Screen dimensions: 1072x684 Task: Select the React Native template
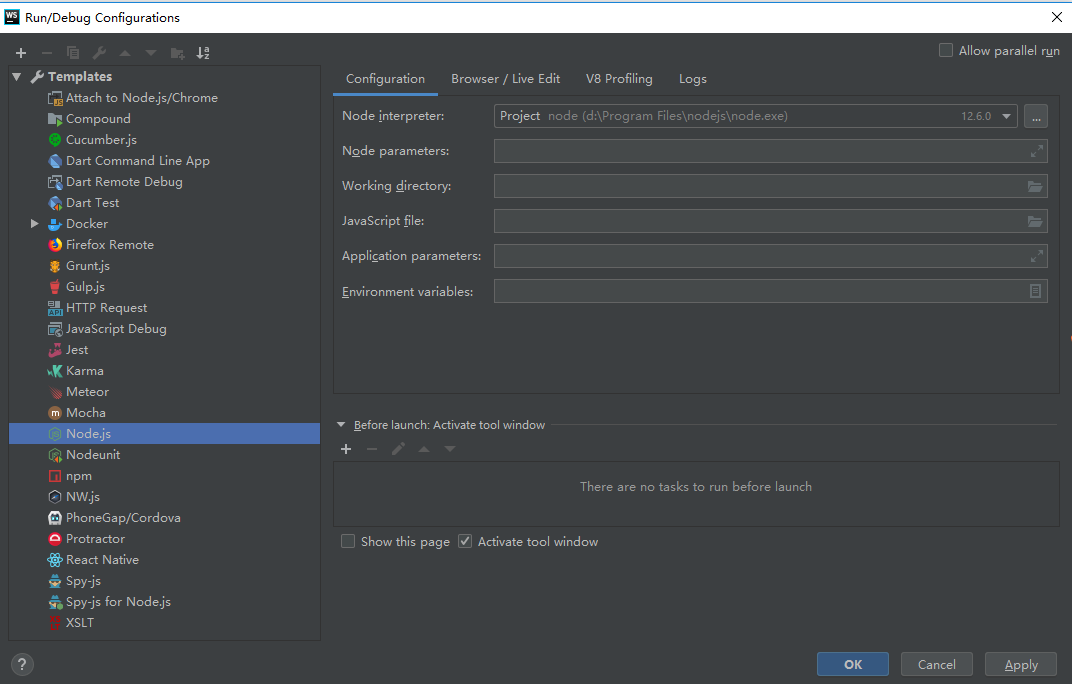tap(101, 559)
